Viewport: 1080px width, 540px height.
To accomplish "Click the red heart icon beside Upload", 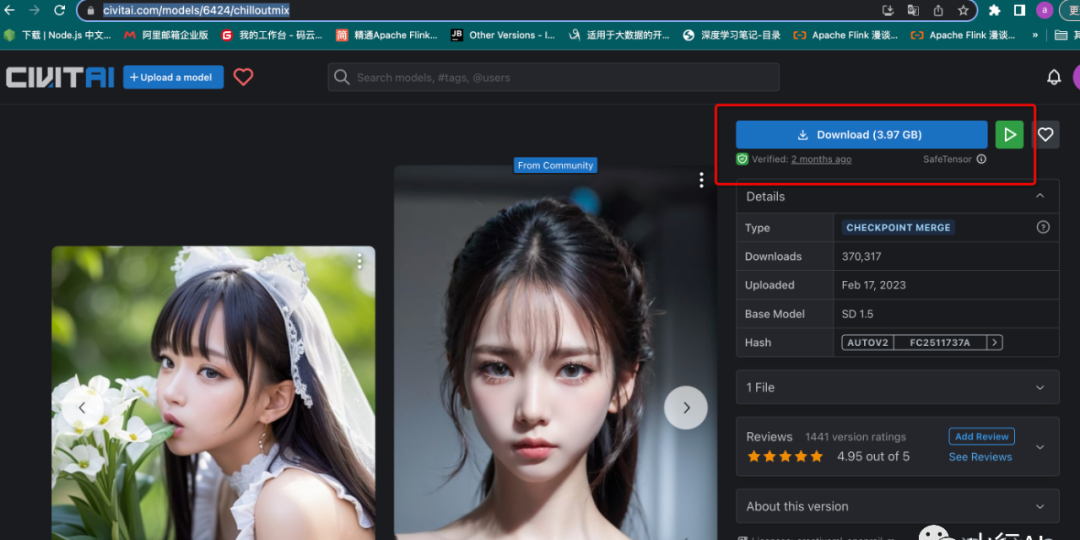I will point(243,77).
